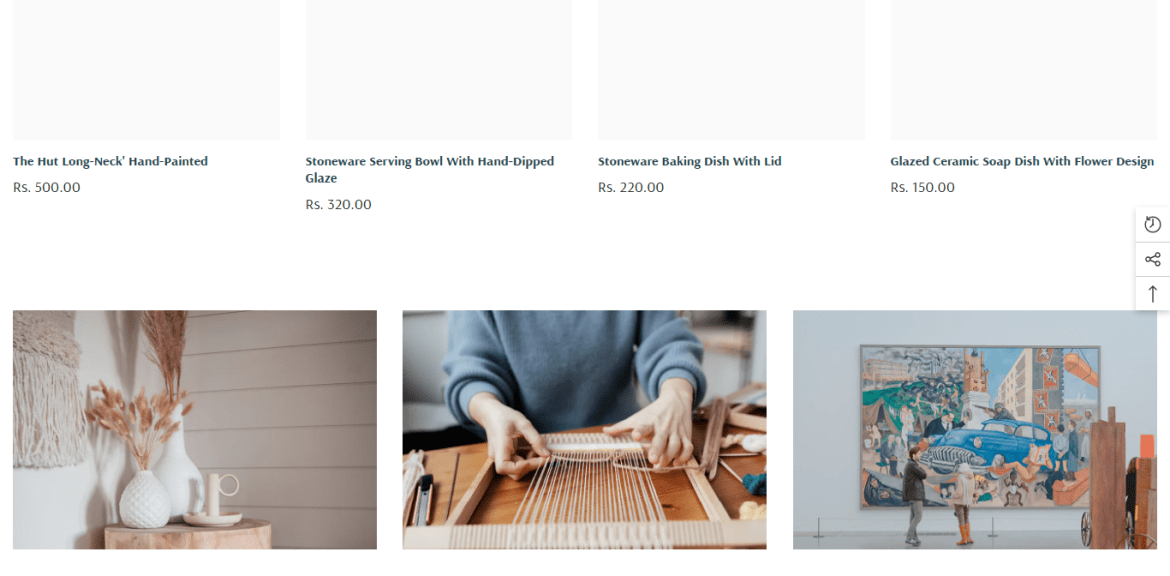Click the Rs. 500.00 price
1170x576 pixels.
click(x=46, y=187)
